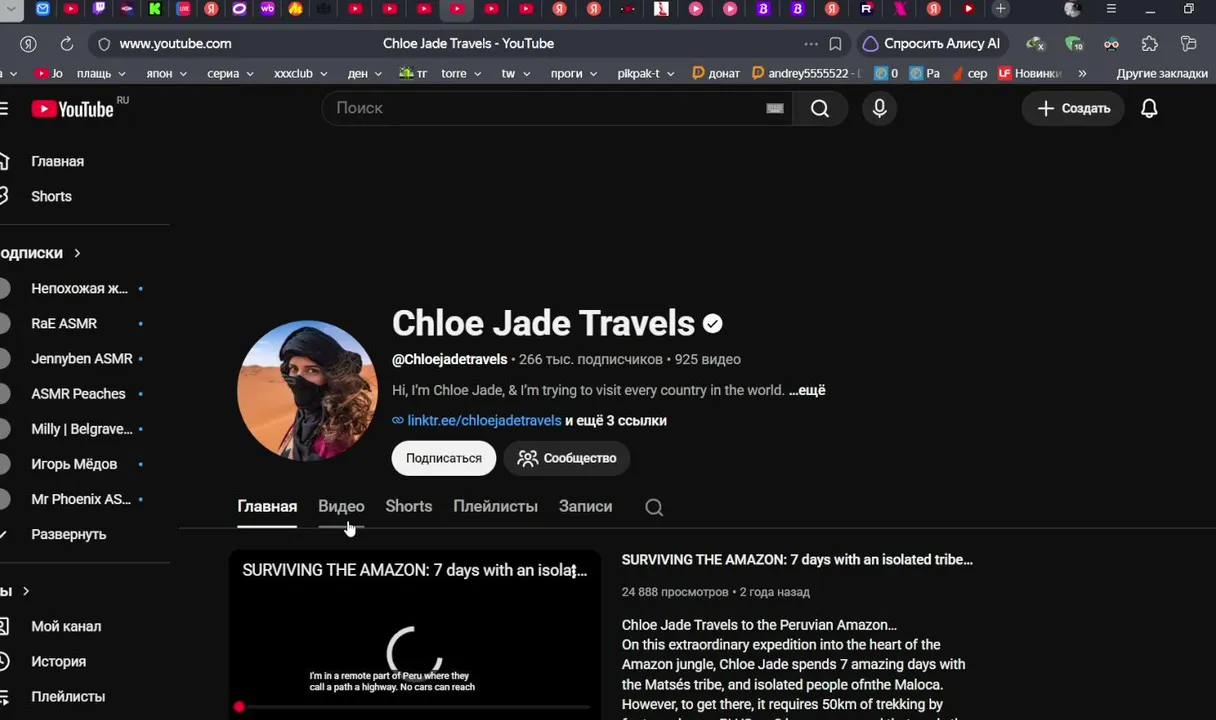Image resolution: width=1216 pixels, height=720 pixels.
Task: Open the Плейлисты channel tab
Action: pyautogui.click(x=495, y=506)
